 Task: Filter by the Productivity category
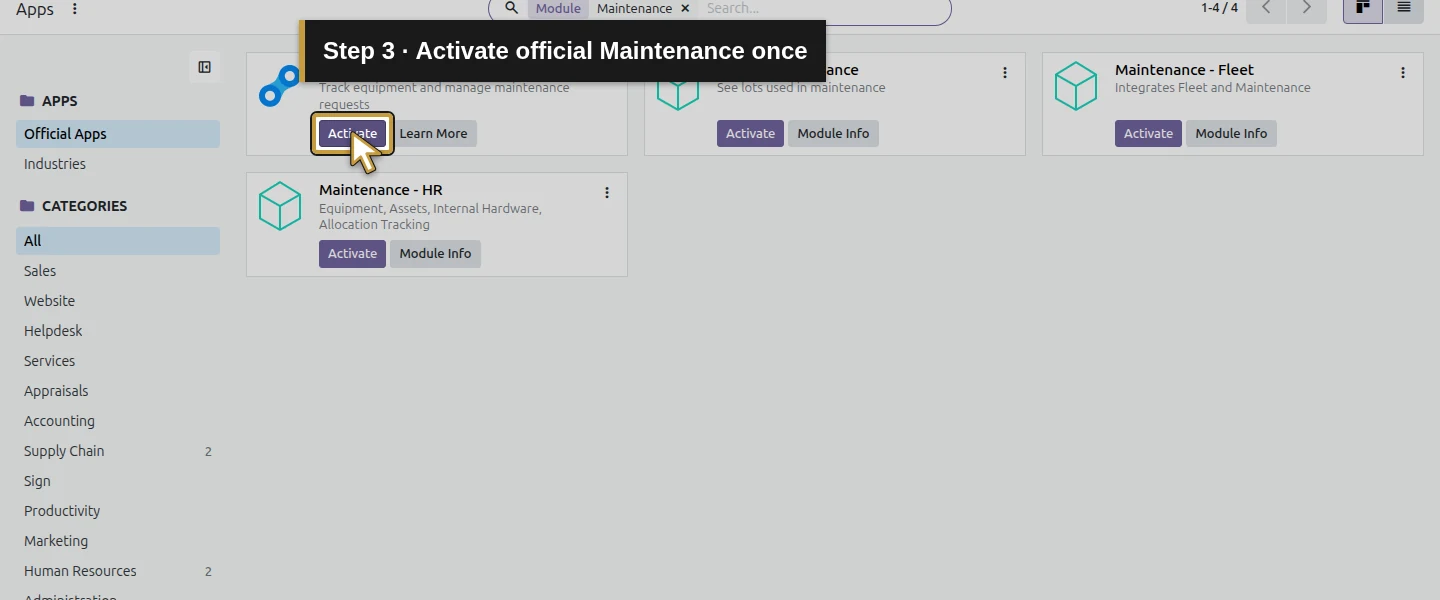coord(118,511)
